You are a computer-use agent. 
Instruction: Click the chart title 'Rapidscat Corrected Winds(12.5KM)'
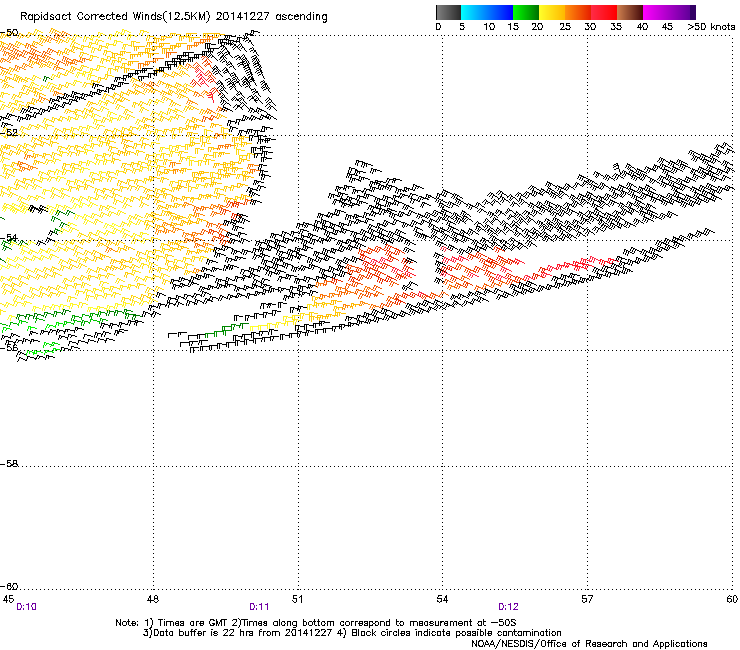(x=115, y=17)
